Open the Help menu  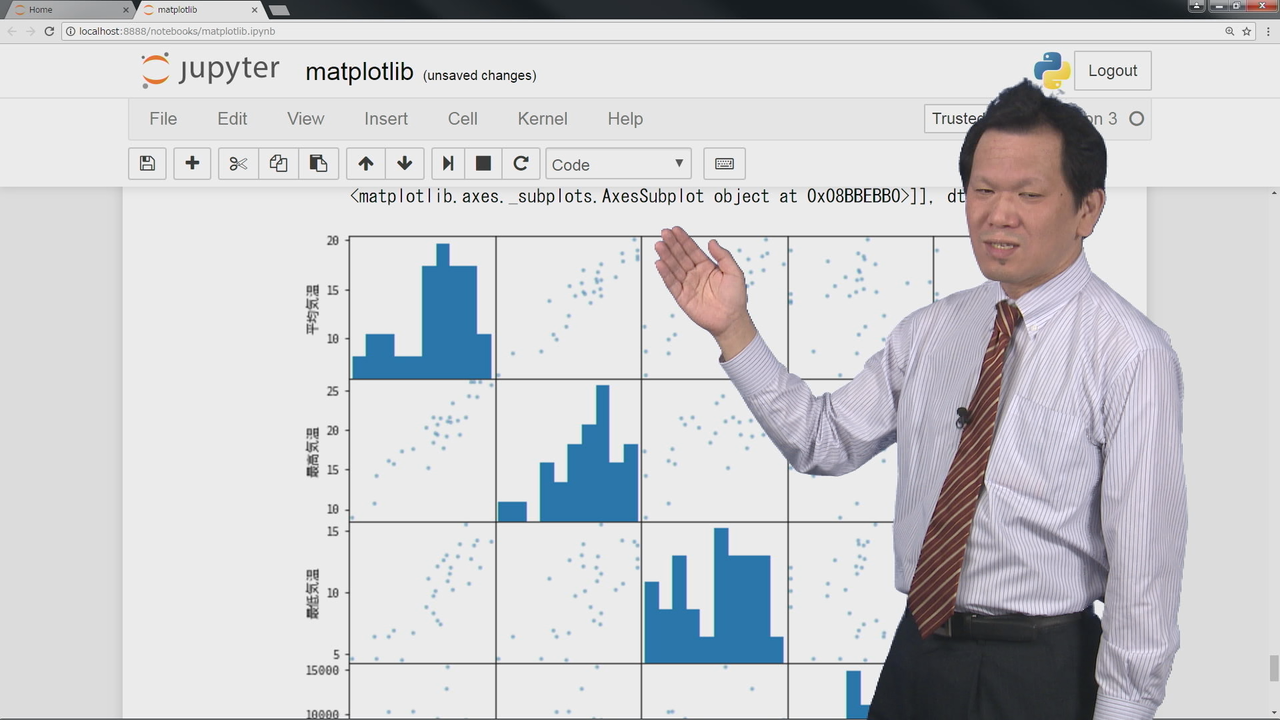625,119
